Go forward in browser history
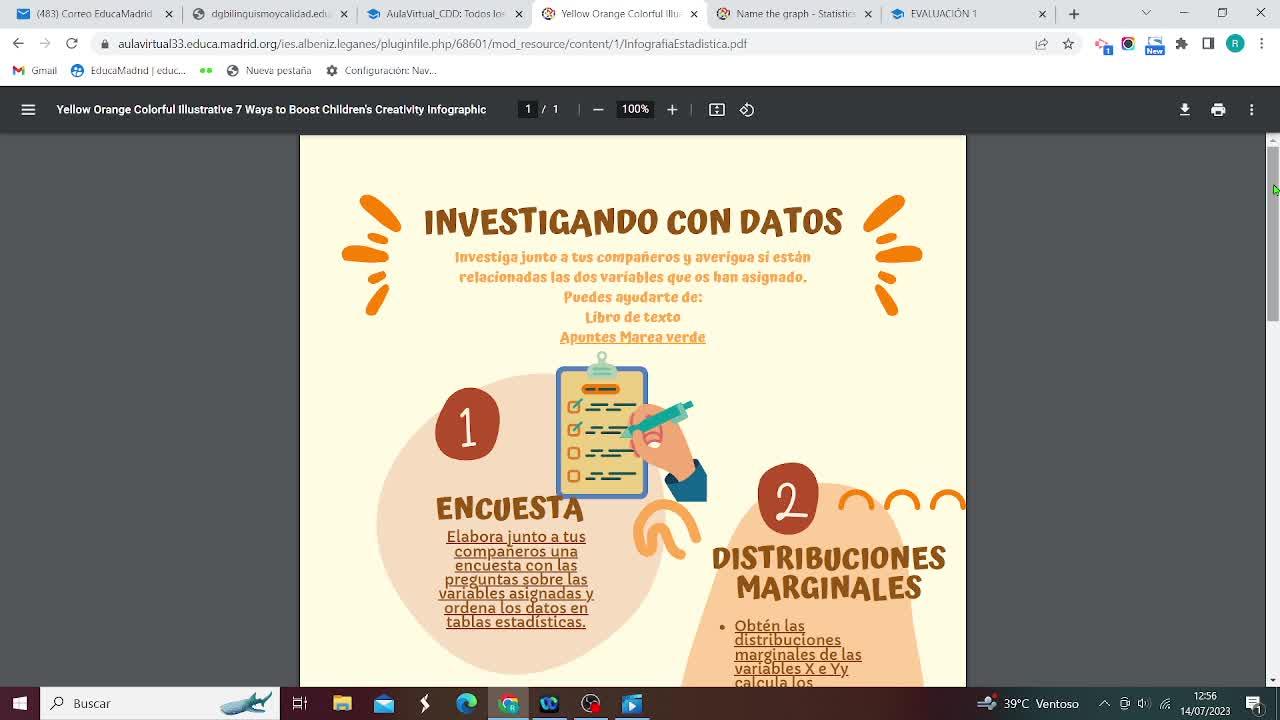The width and height of the screenshot is (1280, 720). pos(45,44)
